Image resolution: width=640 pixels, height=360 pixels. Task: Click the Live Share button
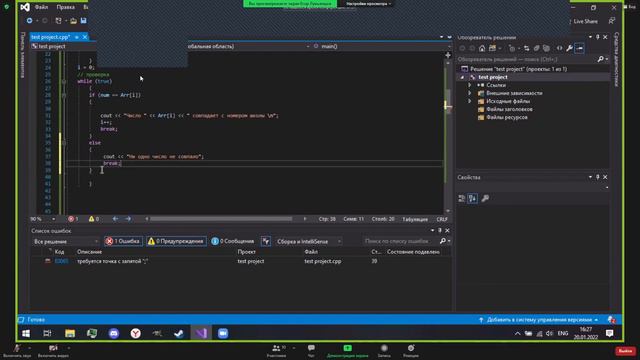tap(584, 21)
